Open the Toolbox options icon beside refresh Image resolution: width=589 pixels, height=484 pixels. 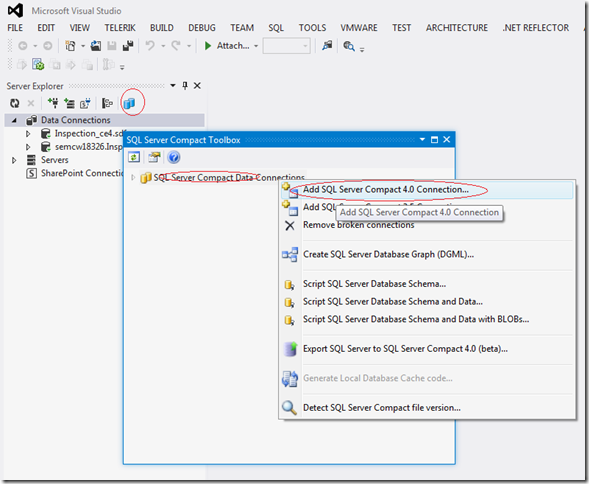coord(154,157)
